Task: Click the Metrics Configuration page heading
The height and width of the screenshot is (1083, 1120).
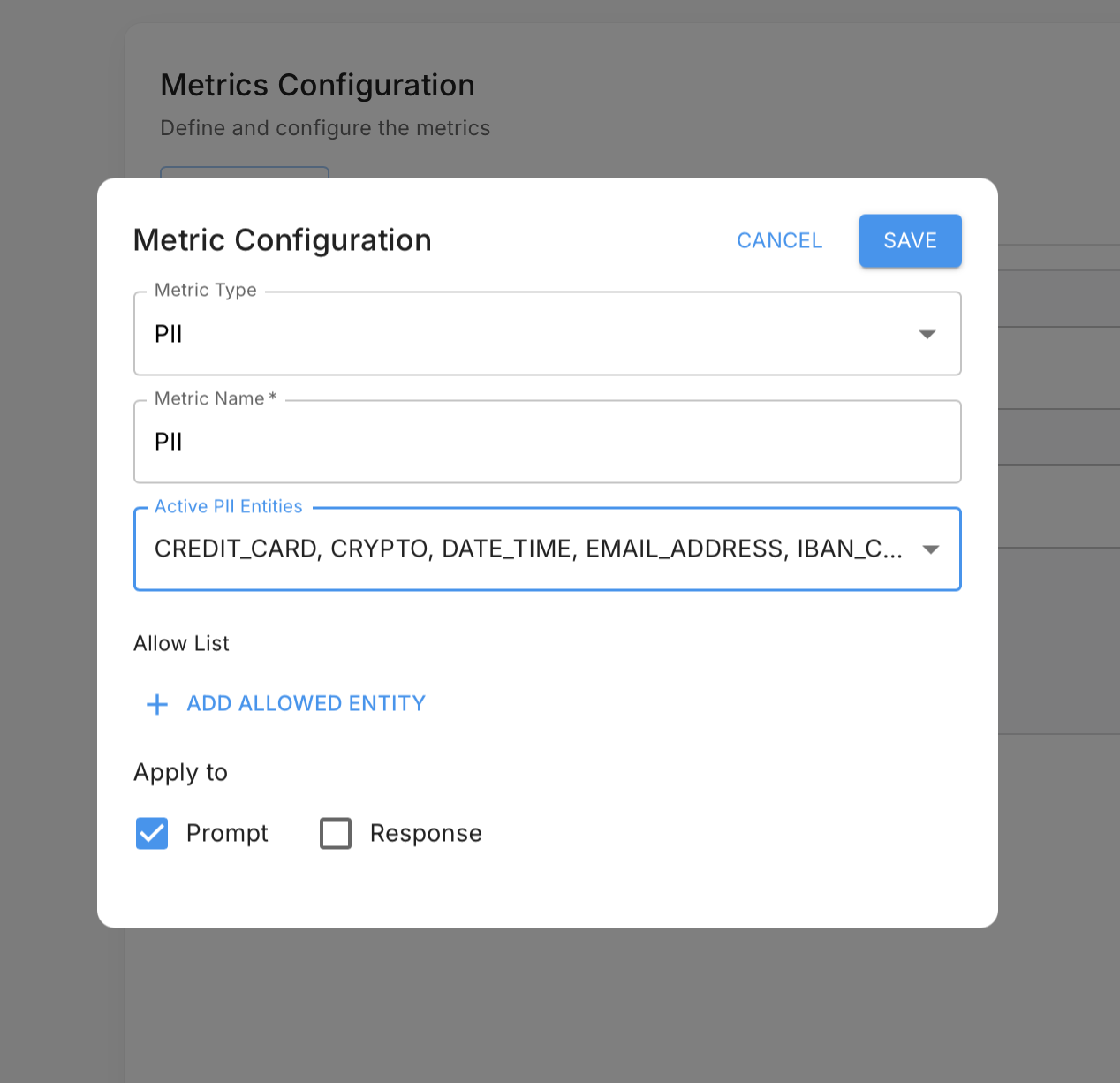Action: tap(317, 86)
